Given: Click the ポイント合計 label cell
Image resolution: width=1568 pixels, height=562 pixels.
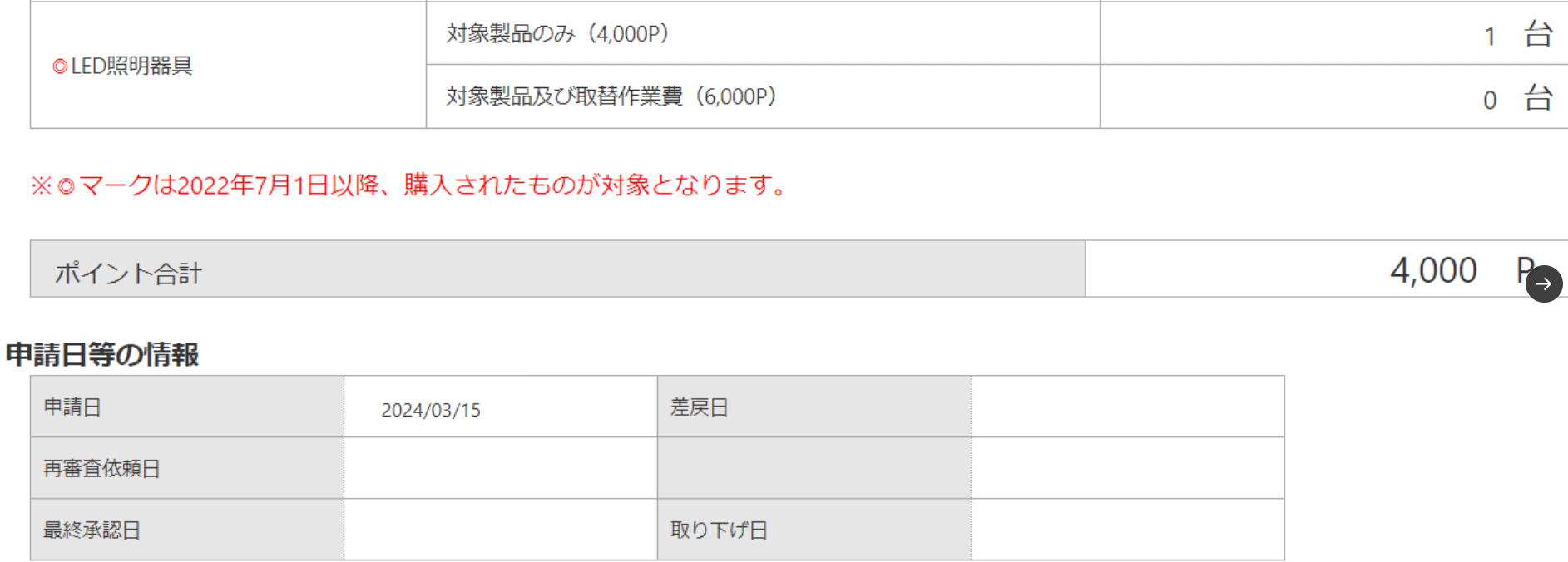Looking at the screenshot, I should (557, 269).
